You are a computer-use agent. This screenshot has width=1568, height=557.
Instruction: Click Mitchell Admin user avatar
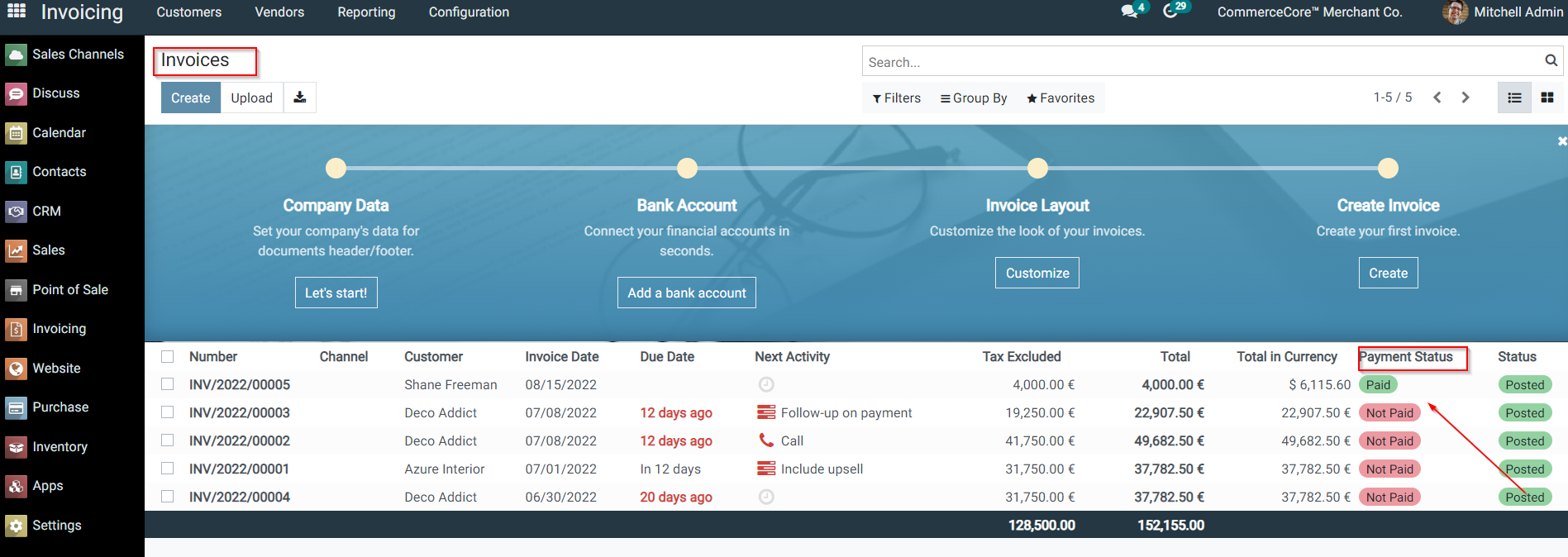click(x=1456, y=12)
